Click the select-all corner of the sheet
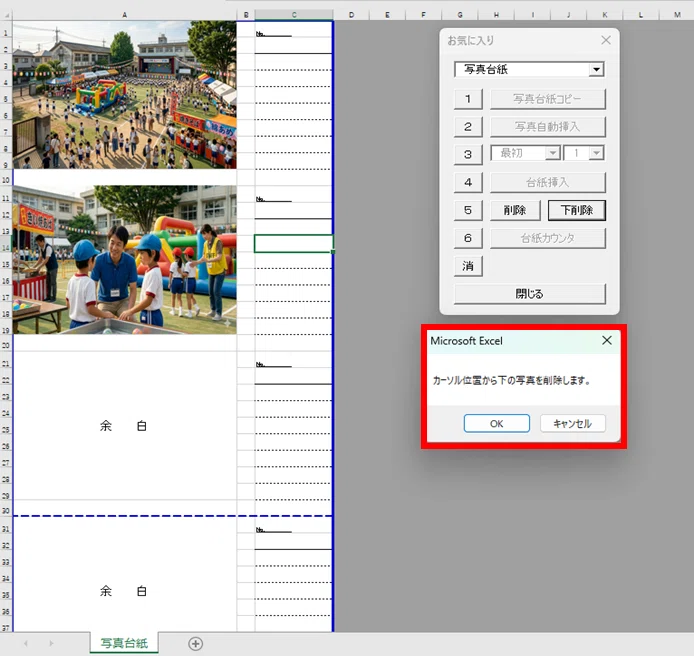This screenshot has height=656, width=694. (x=6, y=15)
